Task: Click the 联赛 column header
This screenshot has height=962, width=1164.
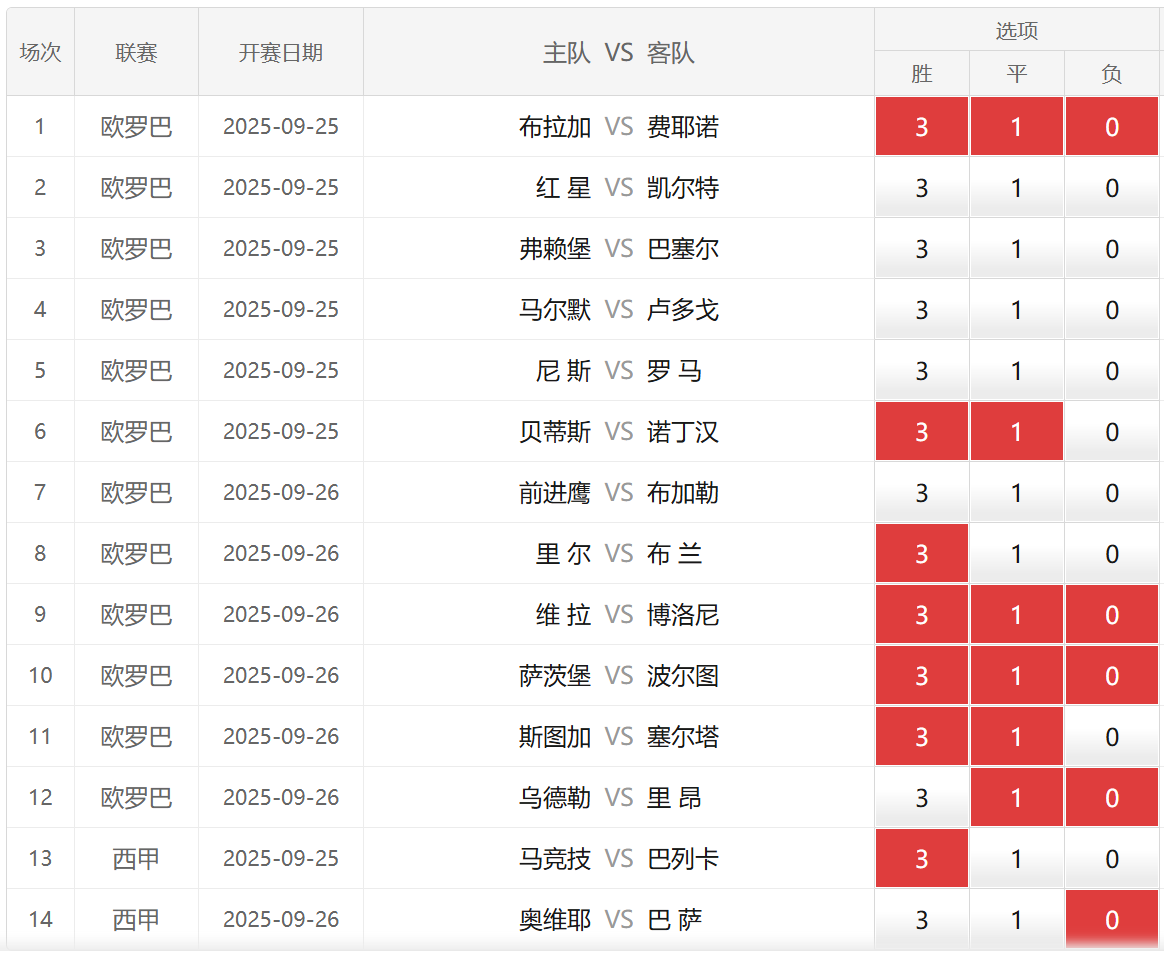Action: tap(136, 53)
